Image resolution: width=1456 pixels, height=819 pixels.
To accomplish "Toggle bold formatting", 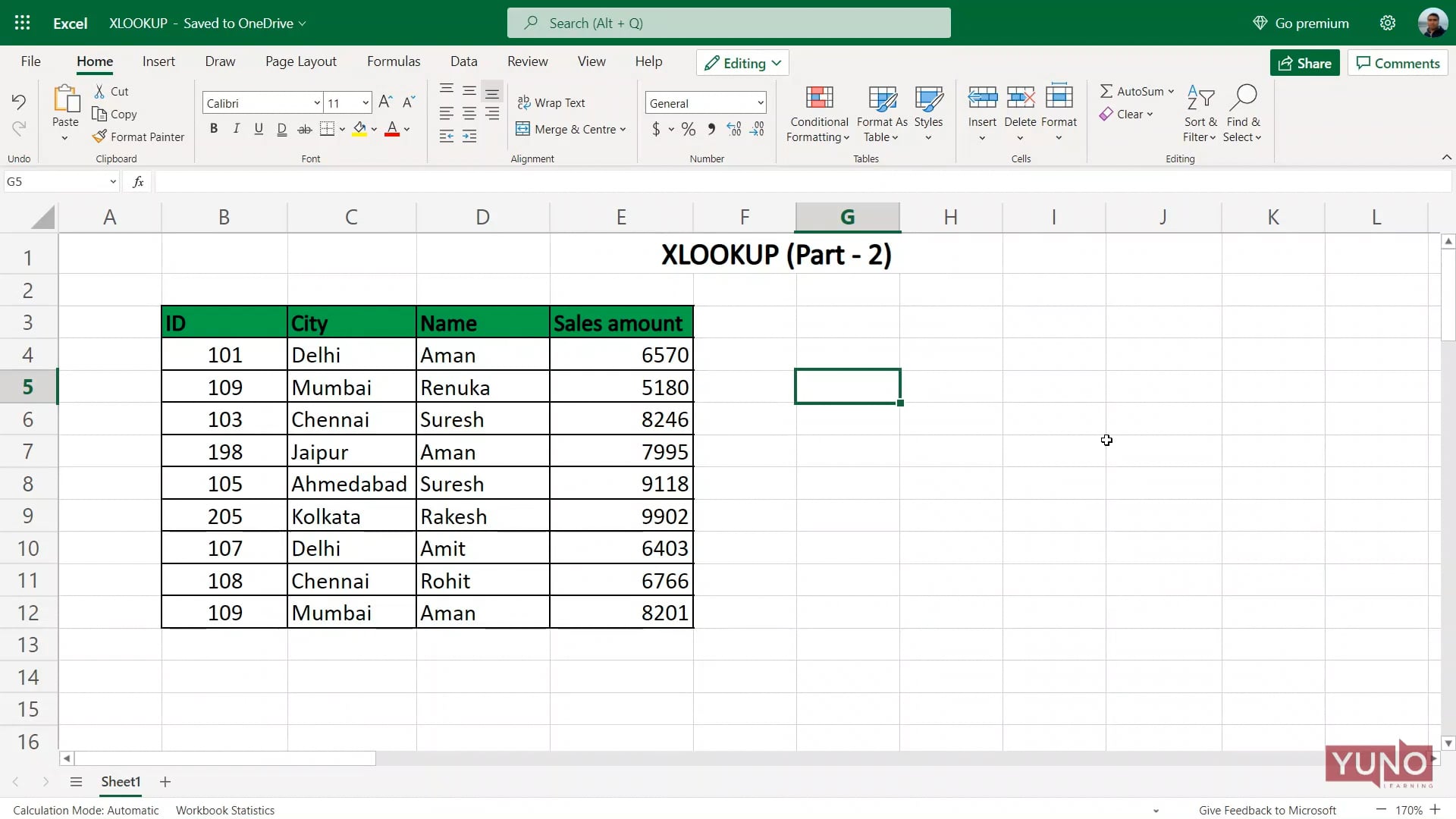I will point(213,128).
